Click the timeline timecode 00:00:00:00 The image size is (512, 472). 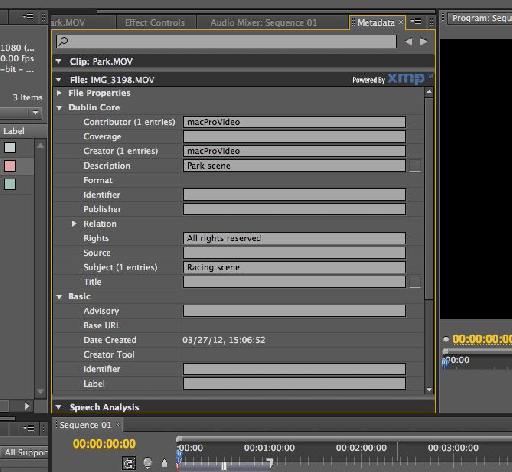[104, 444]
